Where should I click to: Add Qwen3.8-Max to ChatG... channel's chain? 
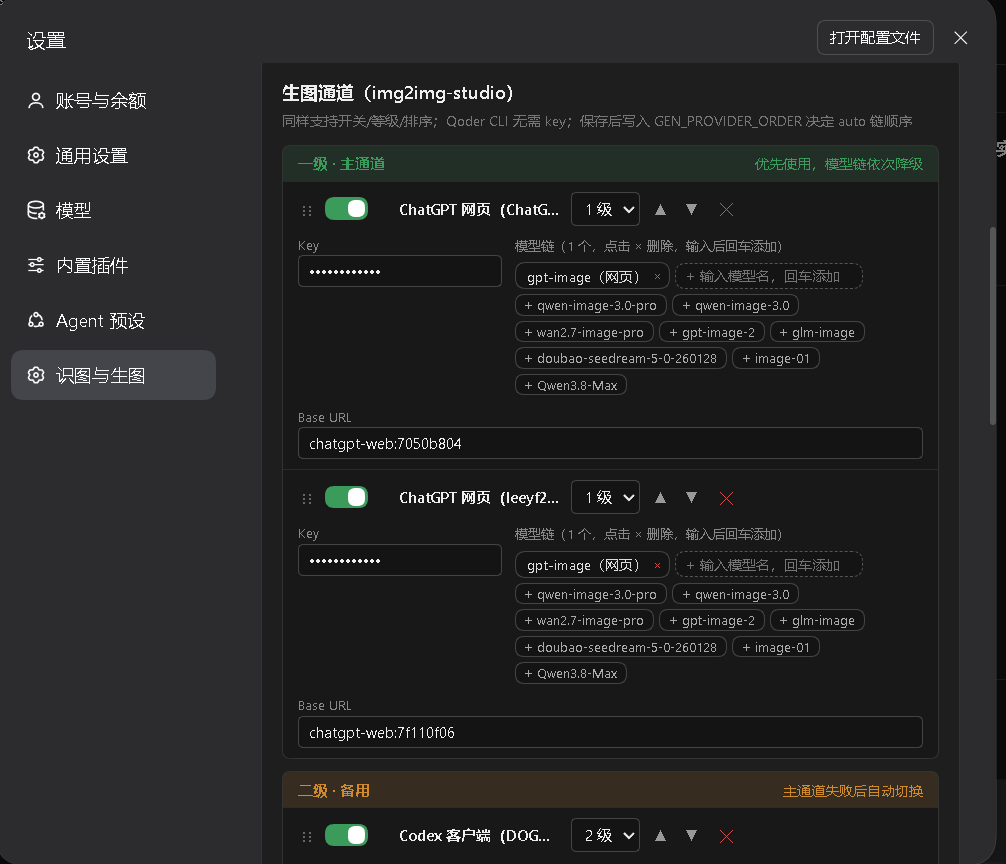pos(571,385)
